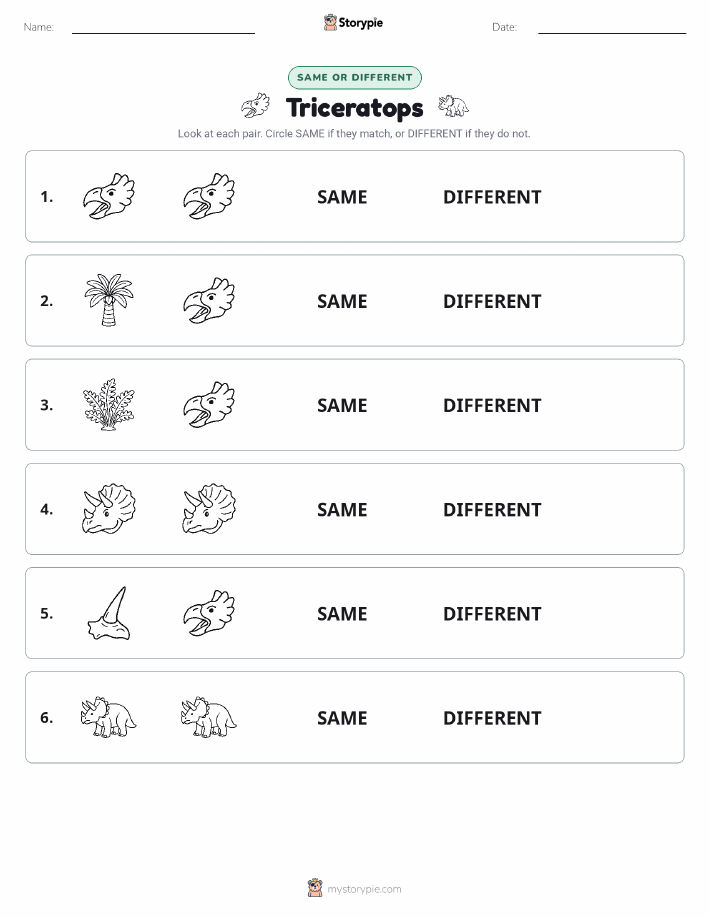Click the dinosaur head icon left of the title
709x917 pixels.
[x=256, y=105]
